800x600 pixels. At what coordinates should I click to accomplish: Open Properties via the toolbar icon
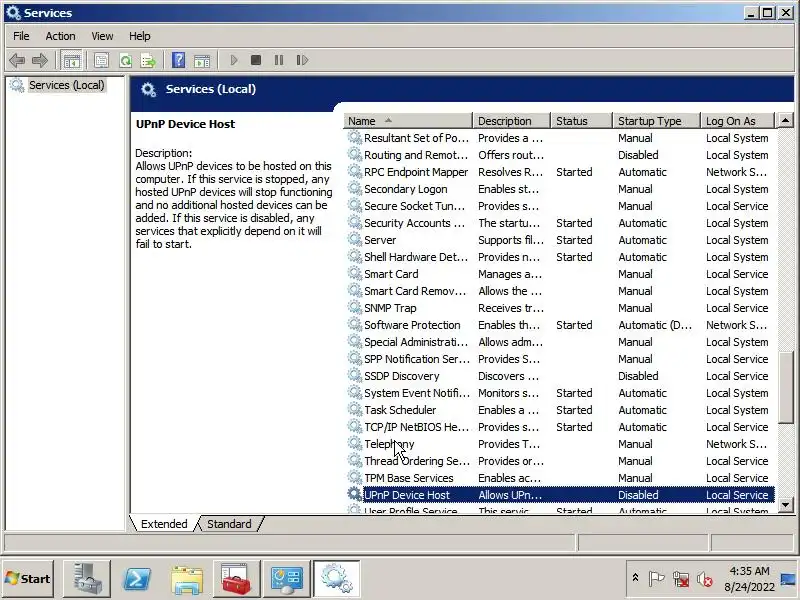(102, 60)
